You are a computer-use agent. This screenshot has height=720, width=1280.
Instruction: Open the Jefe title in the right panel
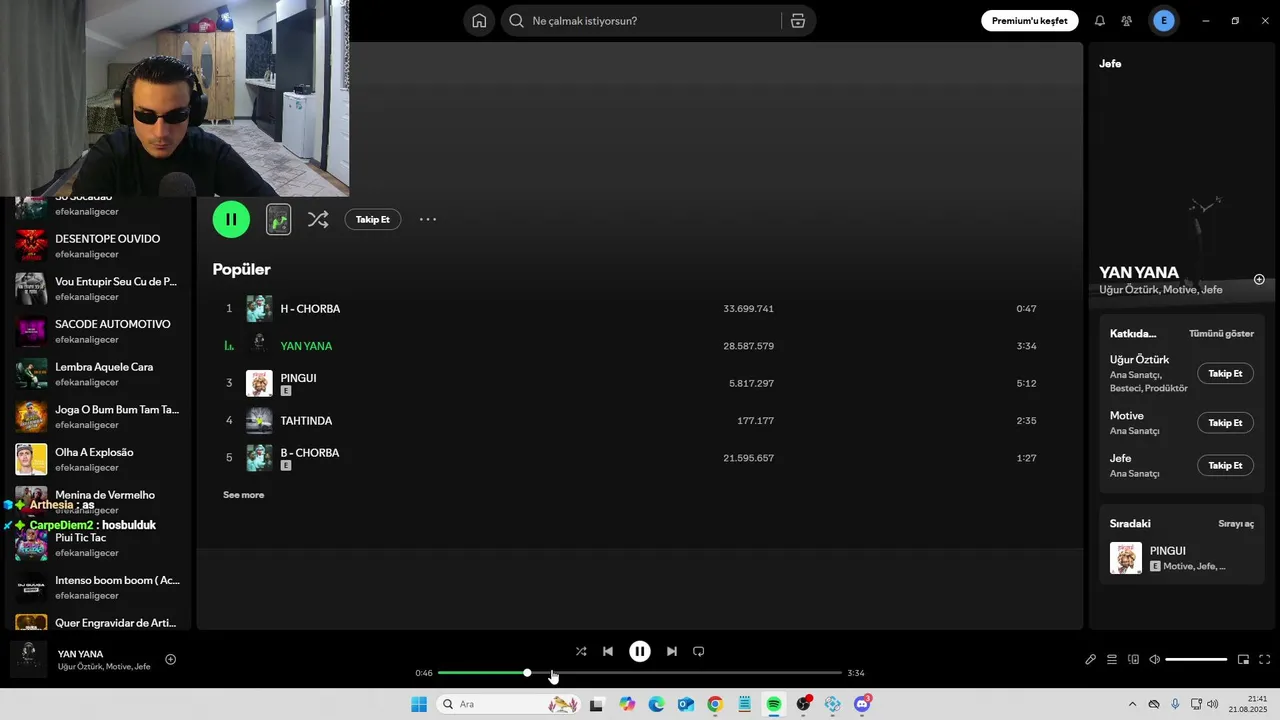click(1110, 63)
